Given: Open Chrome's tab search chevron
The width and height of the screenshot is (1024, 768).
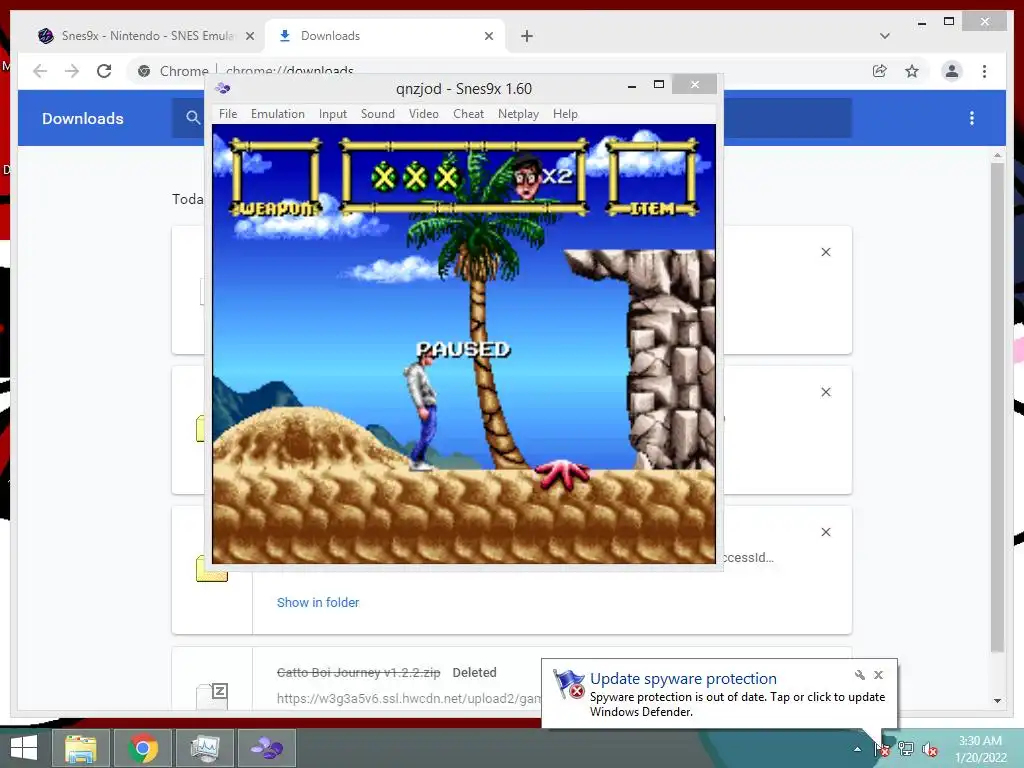Looking at the screenshot, I should [884, 36].
